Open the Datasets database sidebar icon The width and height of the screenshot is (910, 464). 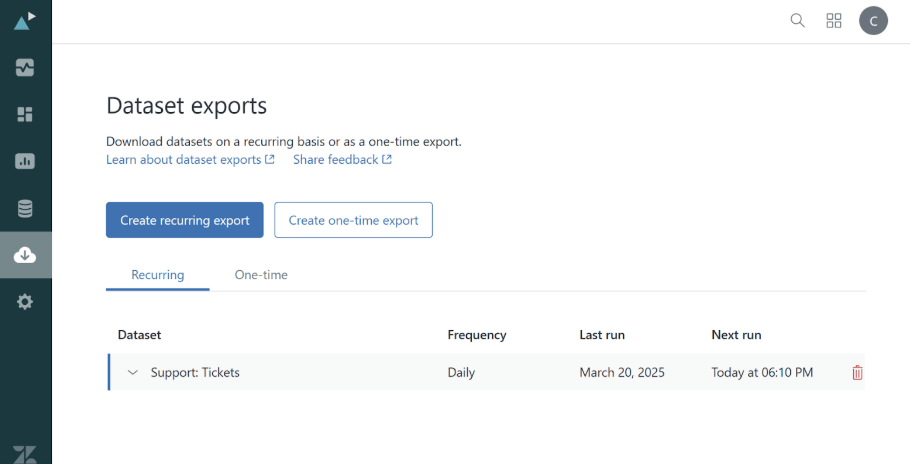[25, 208]
